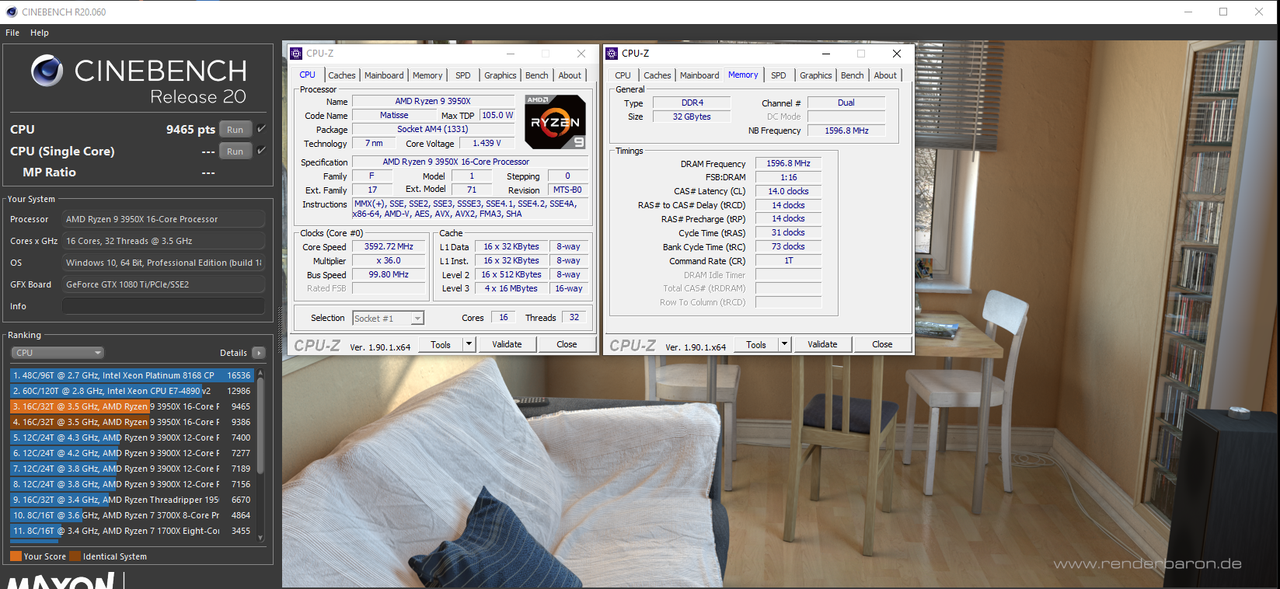The height and width of the screenshot is (589, 1280).
Task: Click Tools button in right CPU-Z
Action: coord(756,344)
